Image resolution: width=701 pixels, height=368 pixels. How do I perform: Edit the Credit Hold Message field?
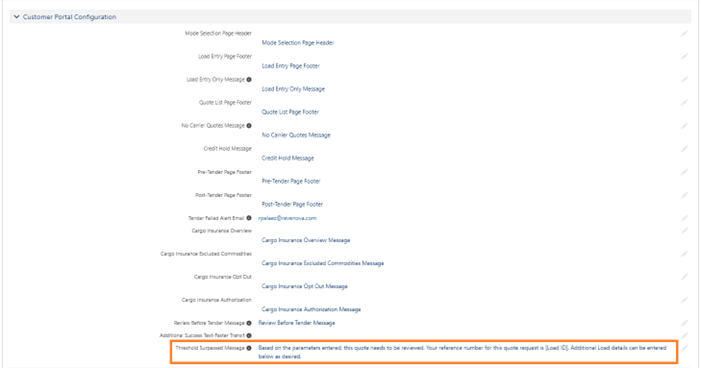click(684, 149)
